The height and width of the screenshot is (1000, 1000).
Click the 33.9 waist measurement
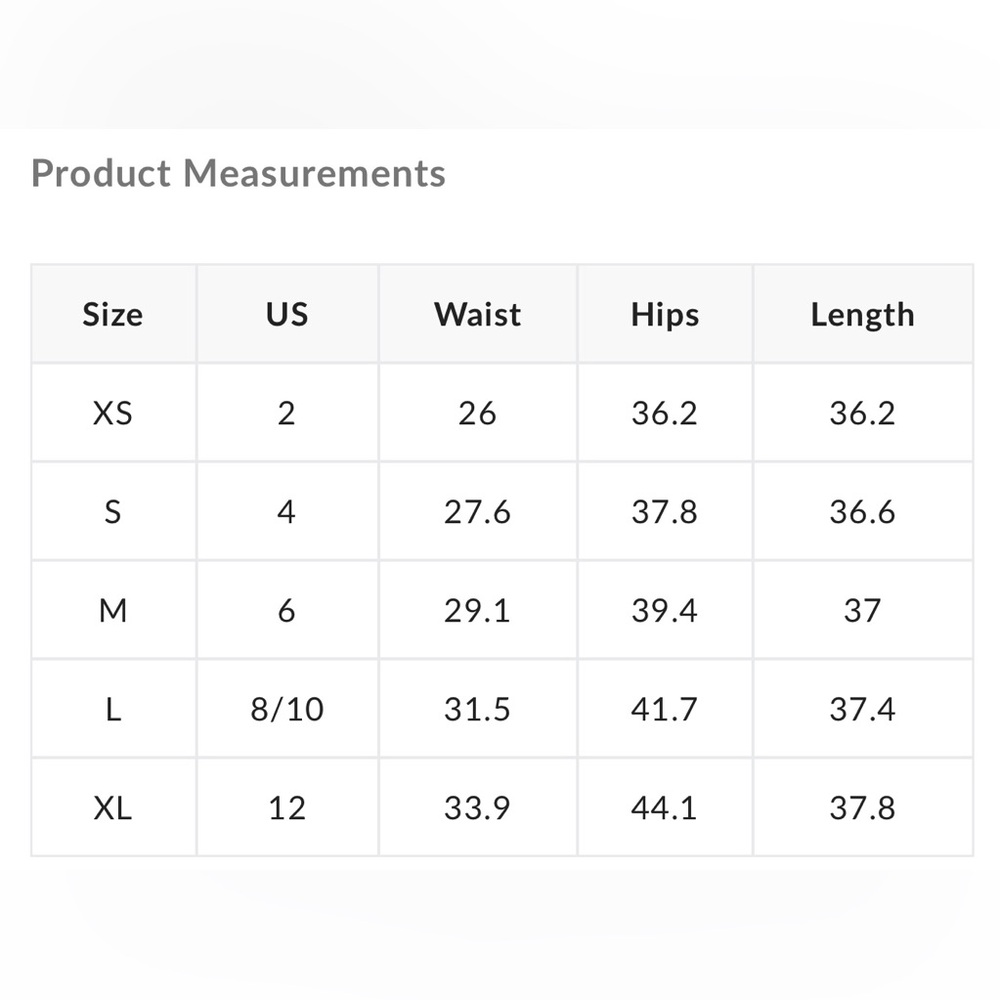point(477,808)
